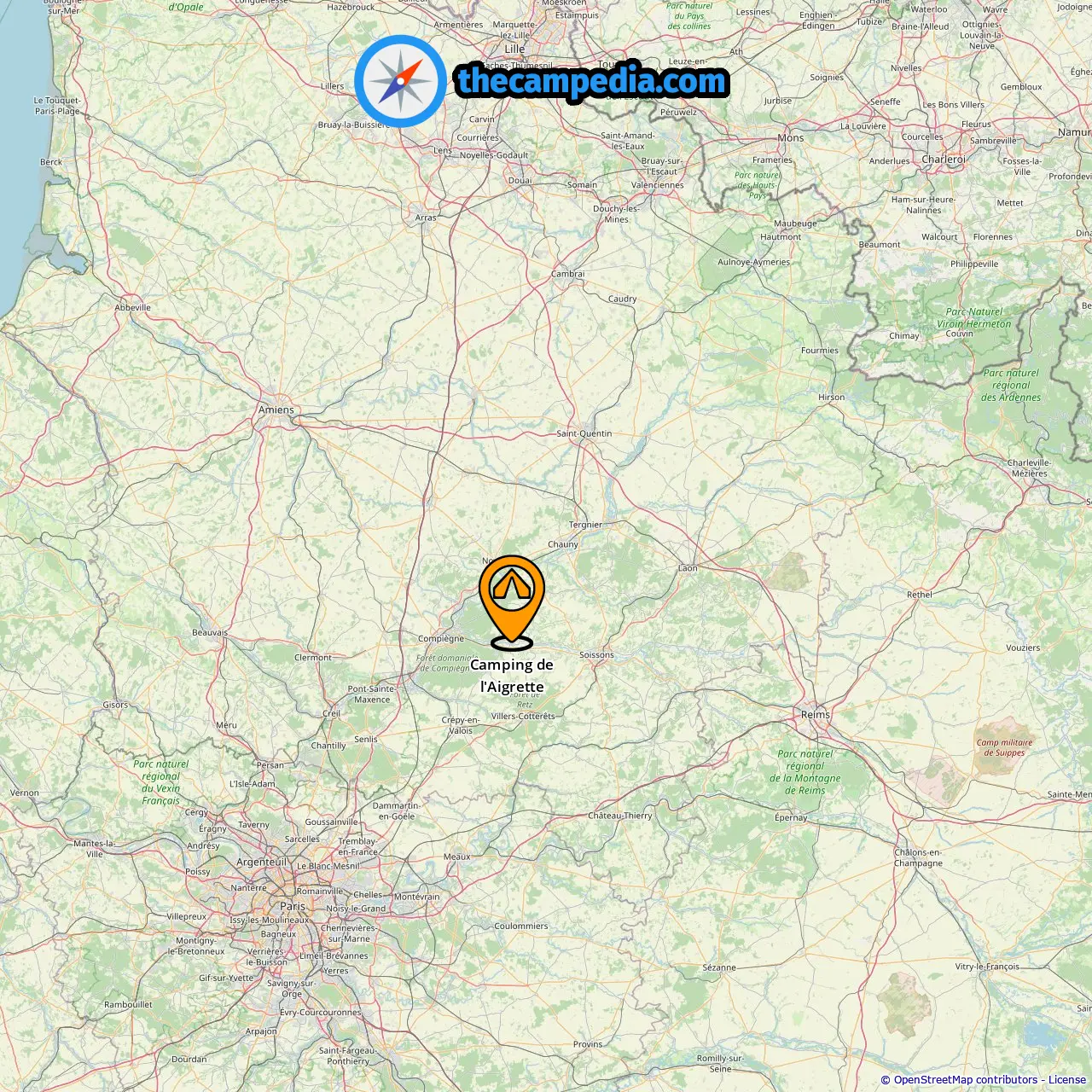
Task: Click the Paris city label
Action: [293, 906]
